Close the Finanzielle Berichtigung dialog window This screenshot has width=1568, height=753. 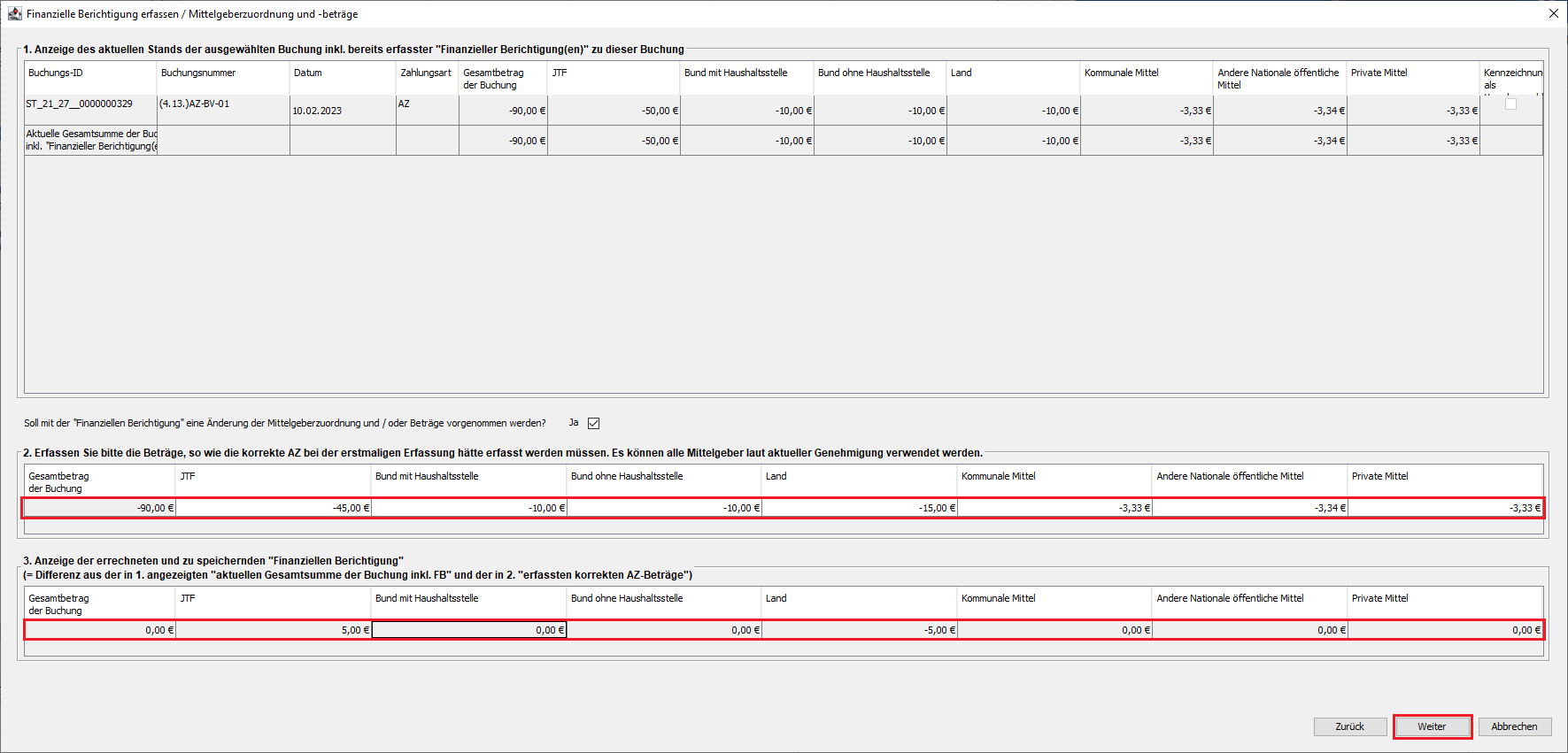tap(1553, 14)
